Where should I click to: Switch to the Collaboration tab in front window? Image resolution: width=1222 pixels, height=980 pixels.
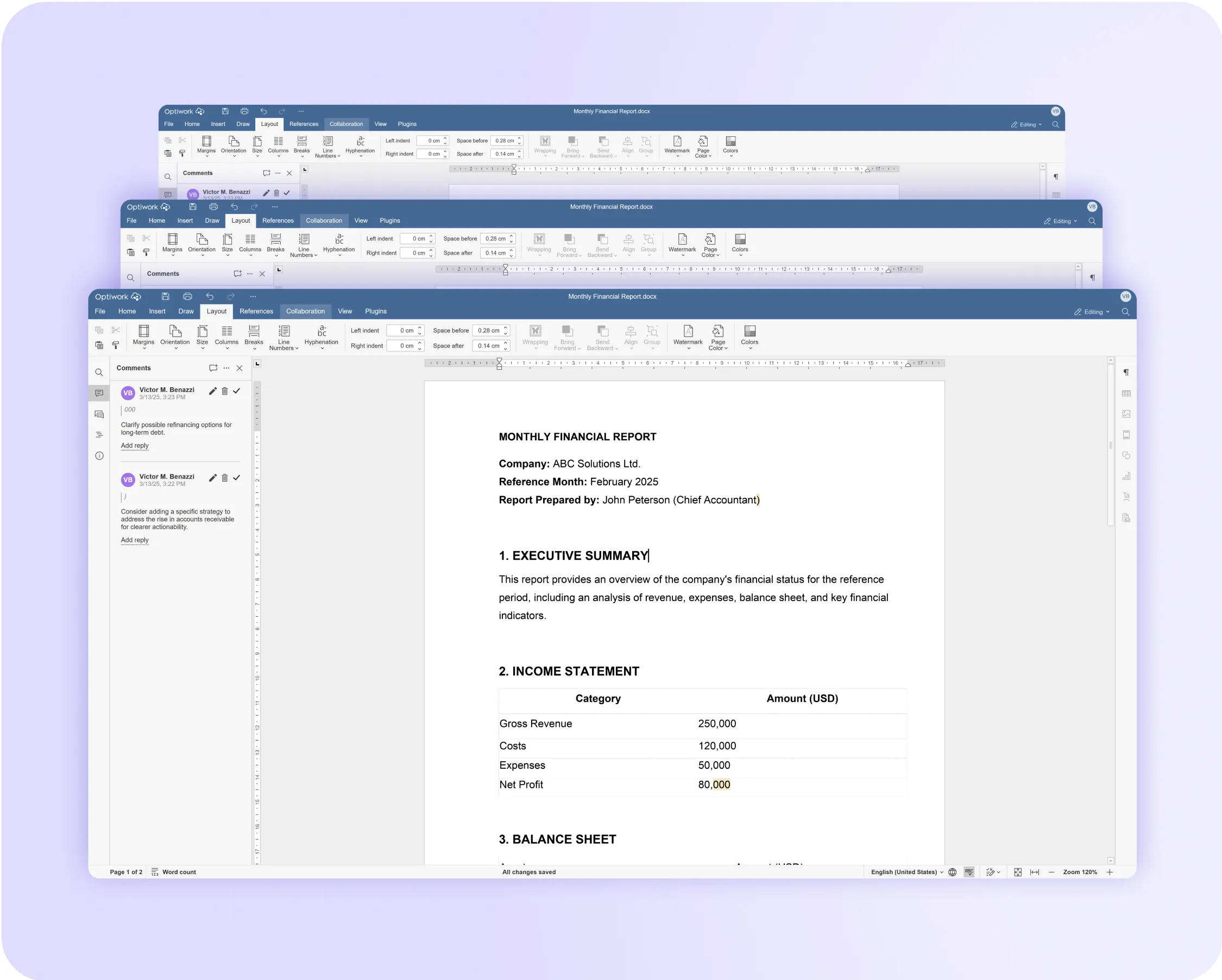point(305,311)
